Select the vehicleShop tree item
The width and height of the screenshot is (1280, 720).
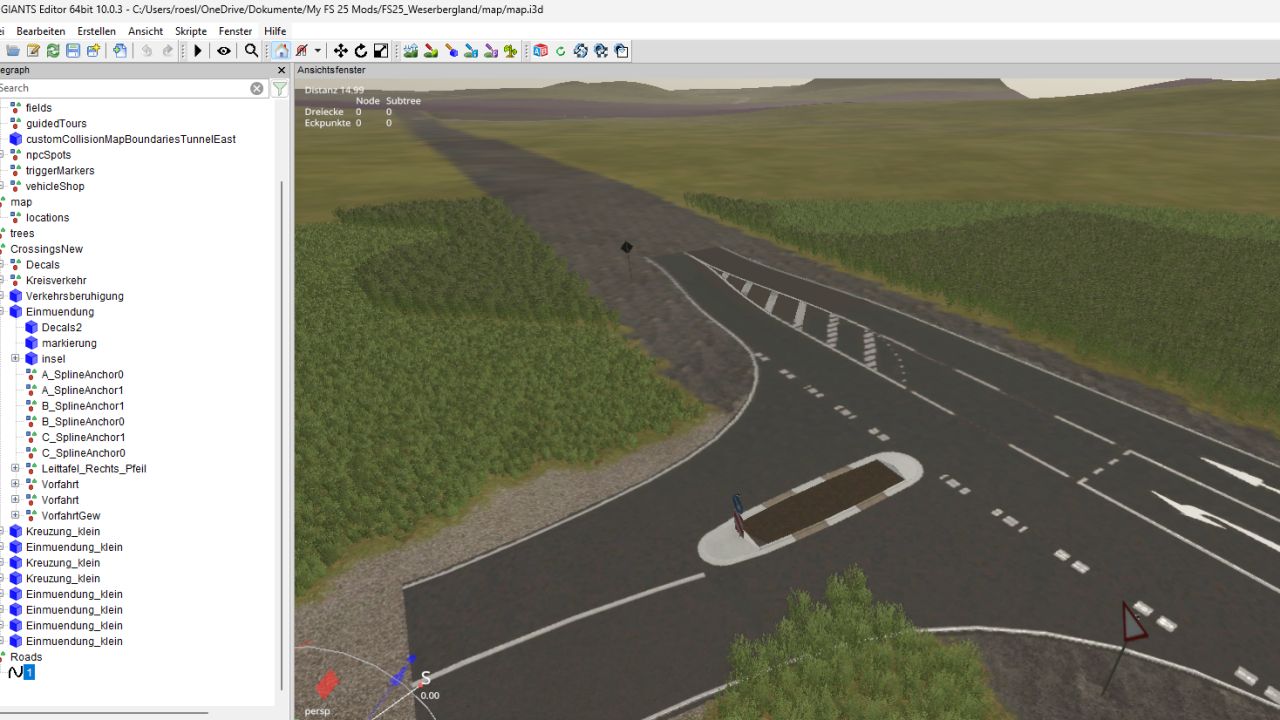point(55,186)
